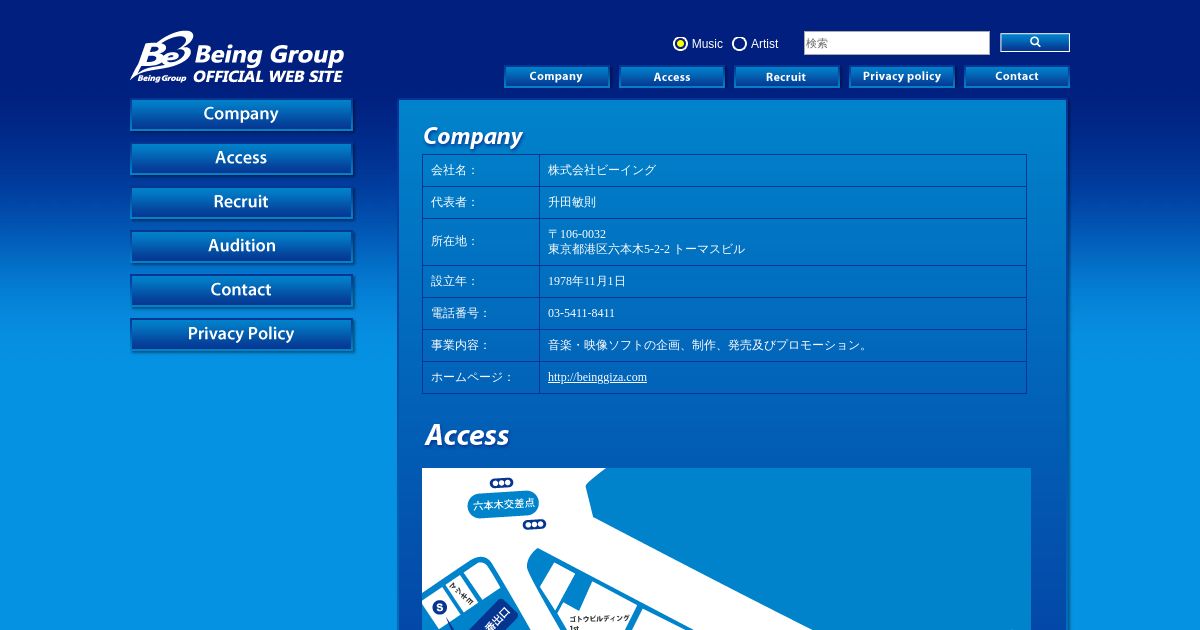This screenshot has width=1200, height=630.
Task: Click the 六本木交差点 label on map
Action: pyautogui.click(x=504, y=504)
